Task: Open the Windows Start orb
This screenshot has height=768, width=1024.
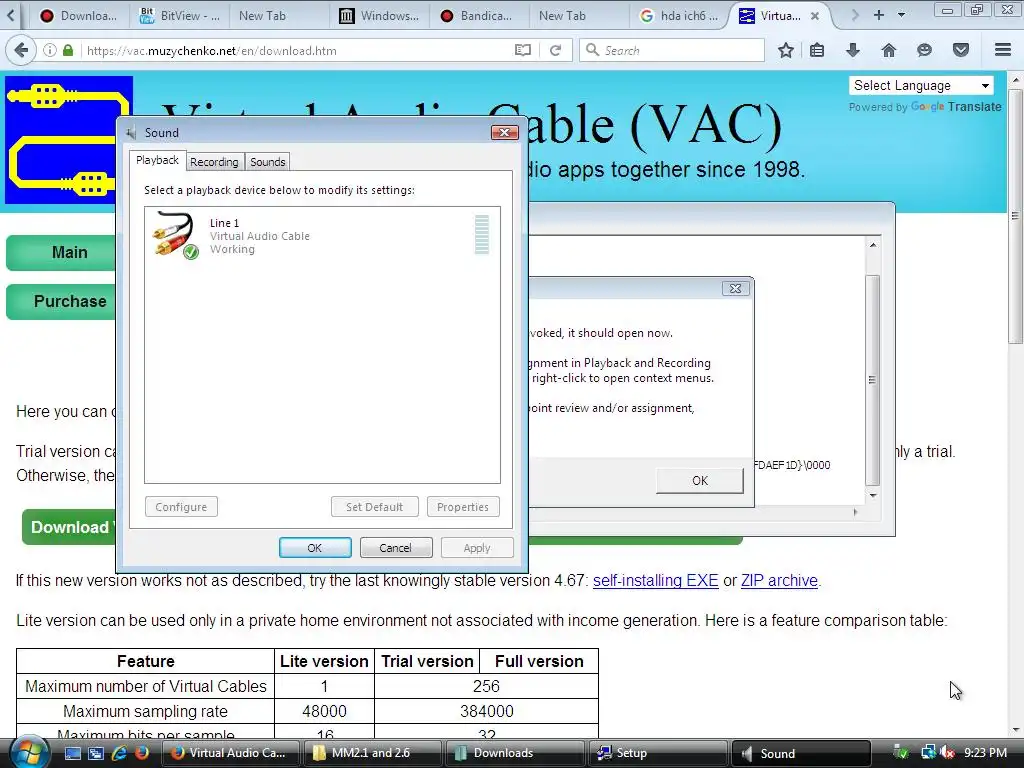Action: pyautogui.click(x=29, y=752)
